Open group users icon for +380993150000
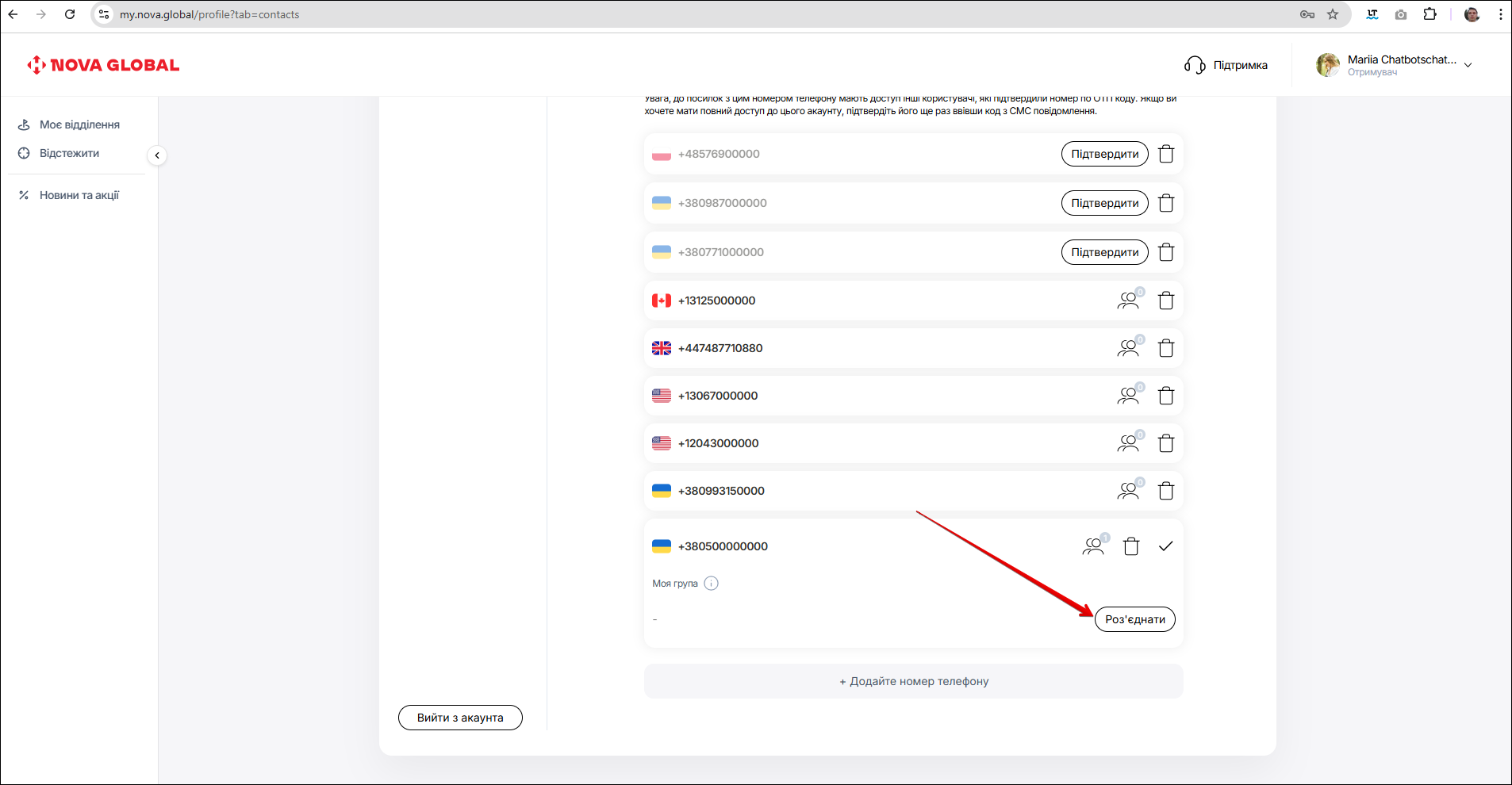Screen dimensions: 1512x785 1128,491
